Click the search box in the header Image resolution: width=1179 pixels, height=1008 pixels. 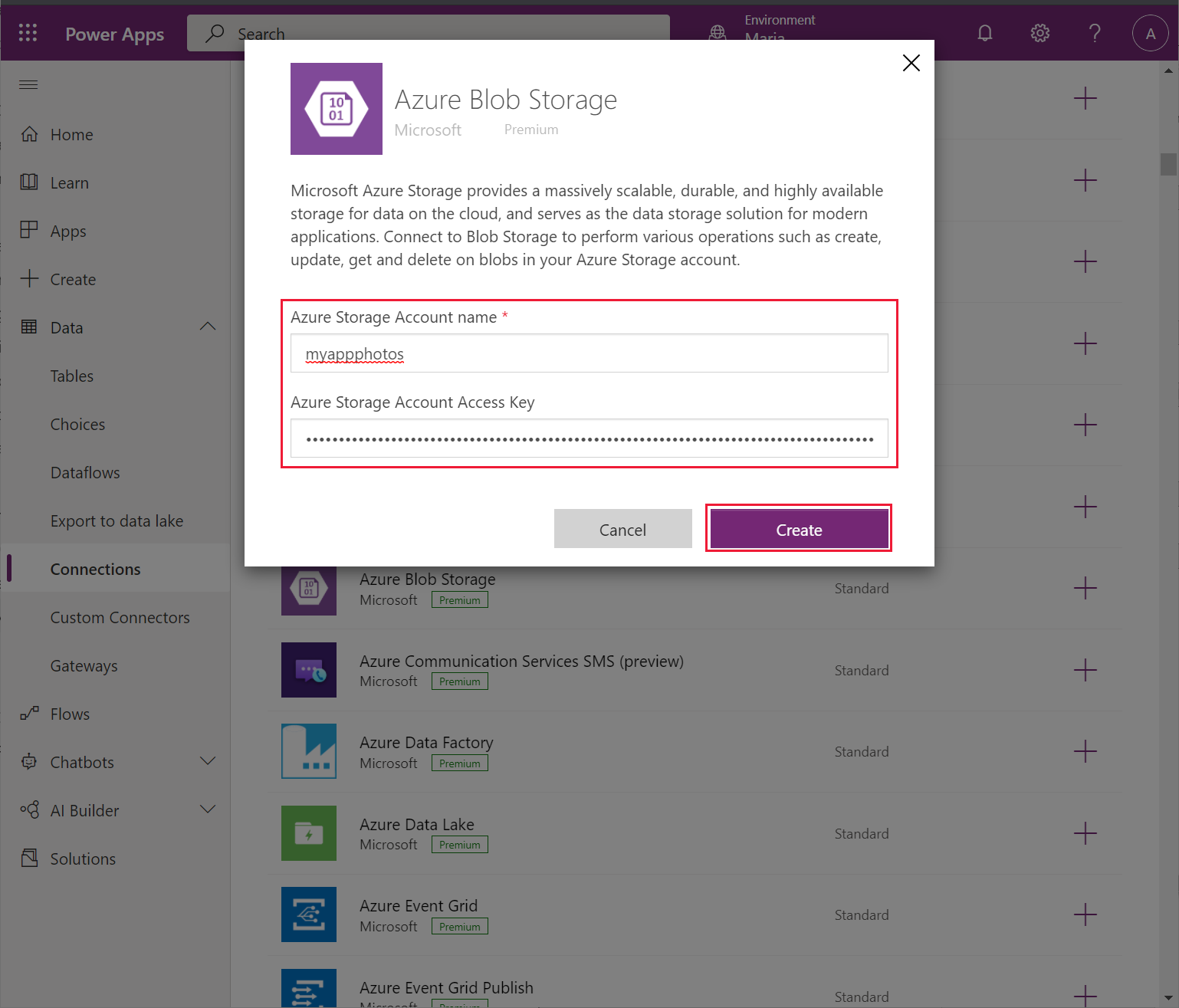[x=429, y=33]
